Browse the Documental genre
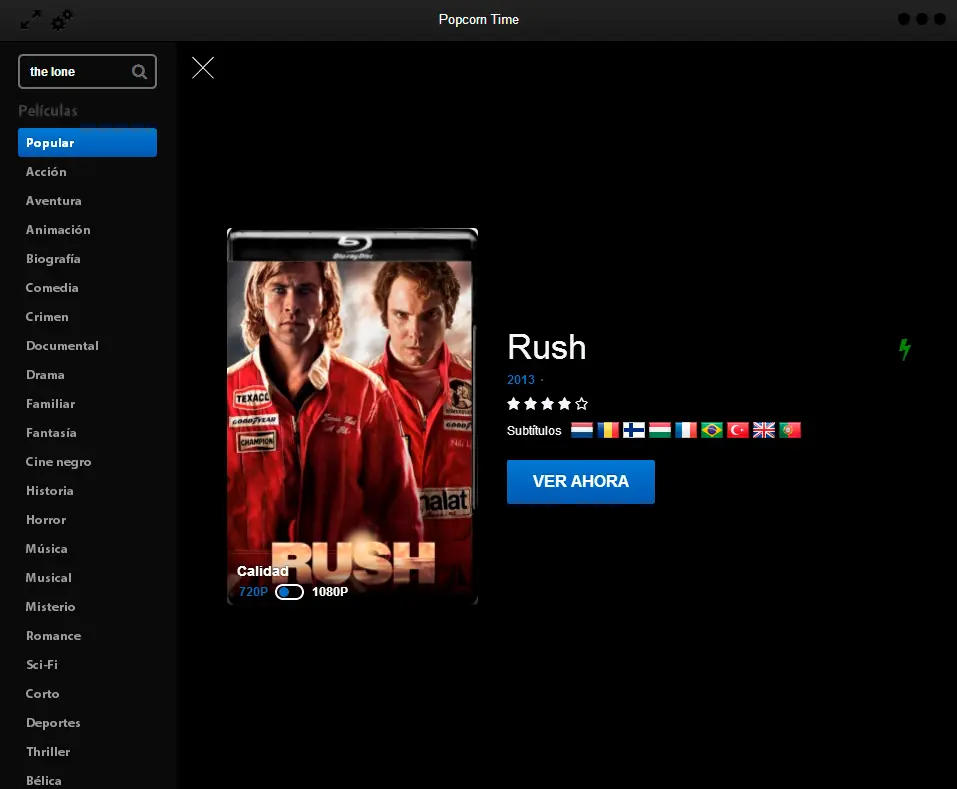Viewport: 957px width, 789px height. [x=62, y=346]
